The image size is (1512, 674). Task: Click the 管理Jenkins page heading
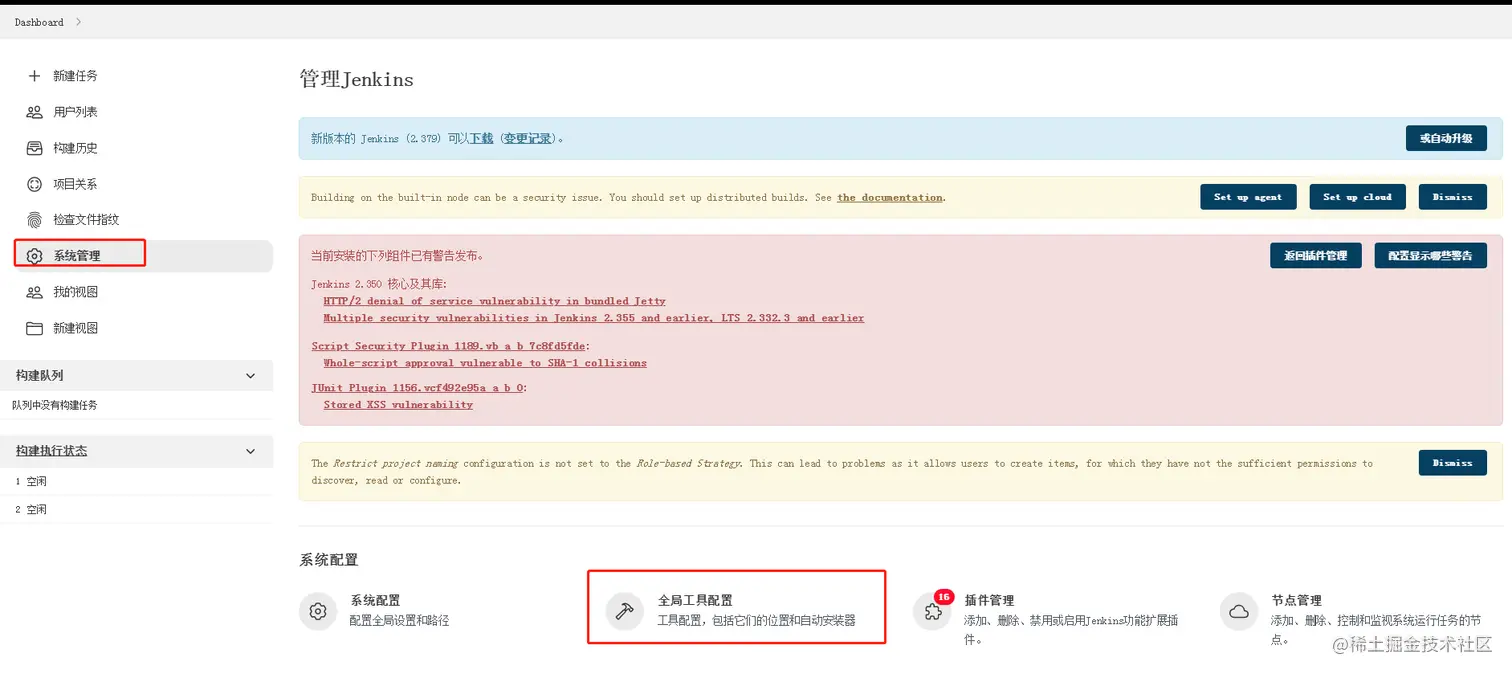[x=356, y=79]
